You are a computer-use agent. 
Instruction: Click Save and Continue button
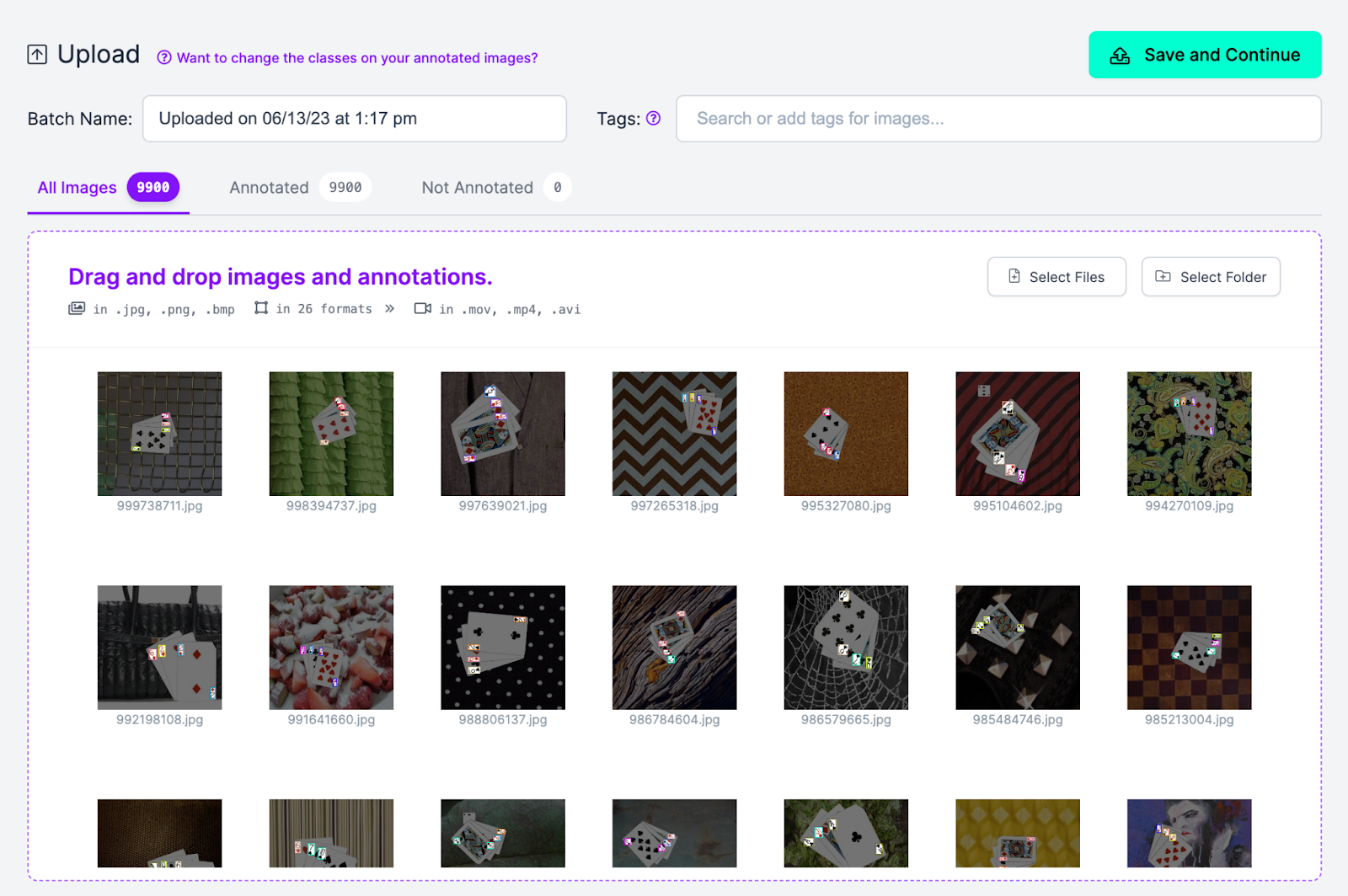(1205, 55)
